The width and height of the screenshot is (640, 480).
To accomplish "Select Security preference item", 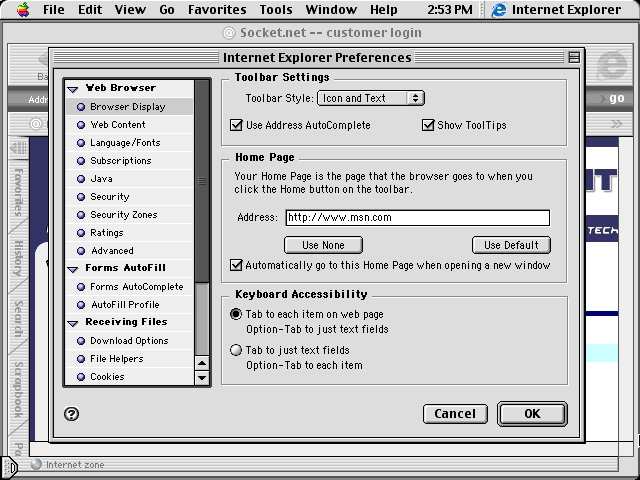I will click(129, 197).
